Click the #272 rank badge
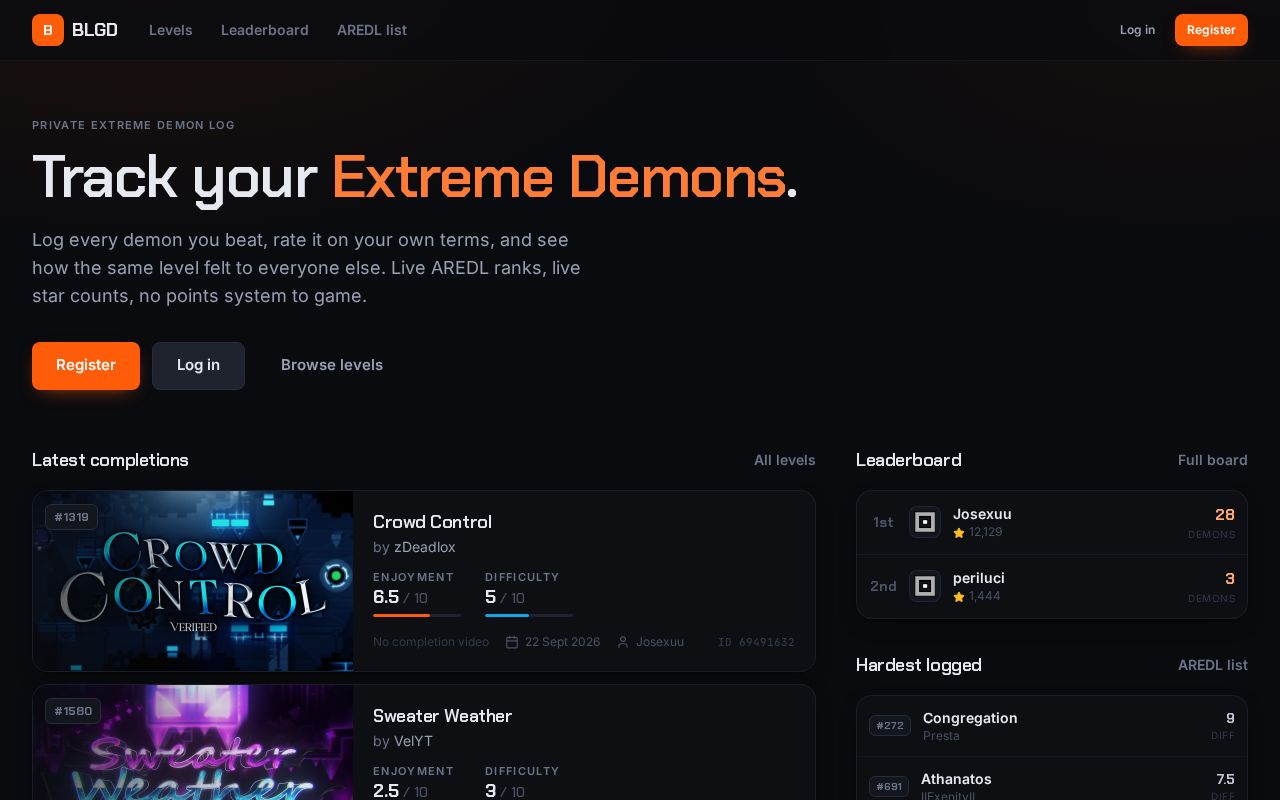This screenshot has height=800, width=1280. point(890,726)
